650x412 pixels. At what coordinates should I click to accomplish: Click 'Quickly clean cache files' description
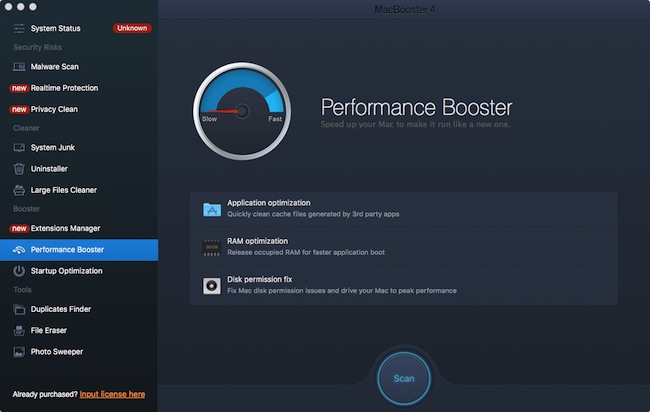(313, 214)
